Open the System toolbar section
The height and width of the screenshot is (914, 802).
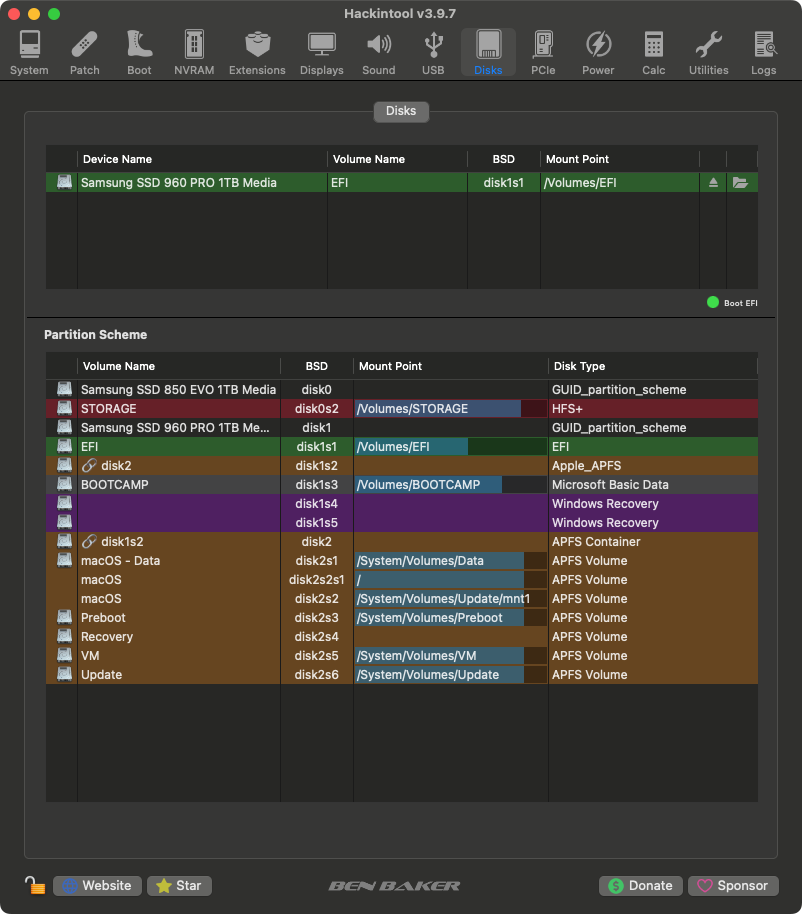(x=29, y=52)
